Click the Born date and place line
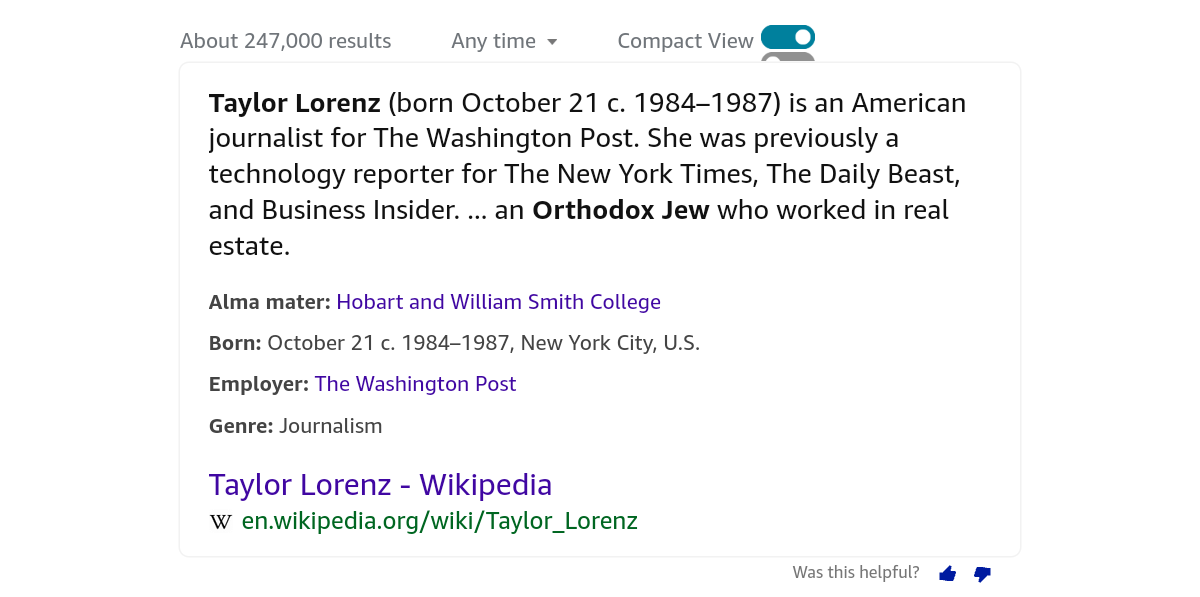This screenshot has height=597, width=1200. 454,343
